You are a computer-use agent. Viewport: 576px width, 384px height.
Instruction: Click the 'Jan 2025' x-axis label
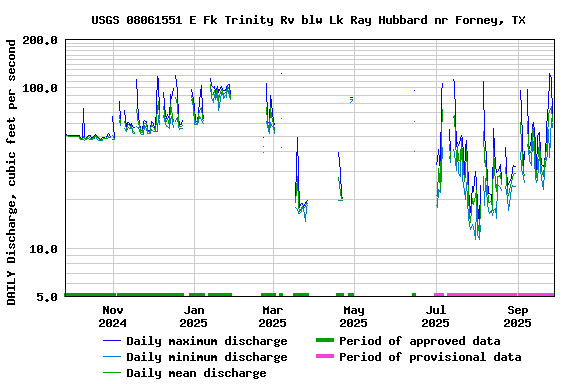[193, 316]
